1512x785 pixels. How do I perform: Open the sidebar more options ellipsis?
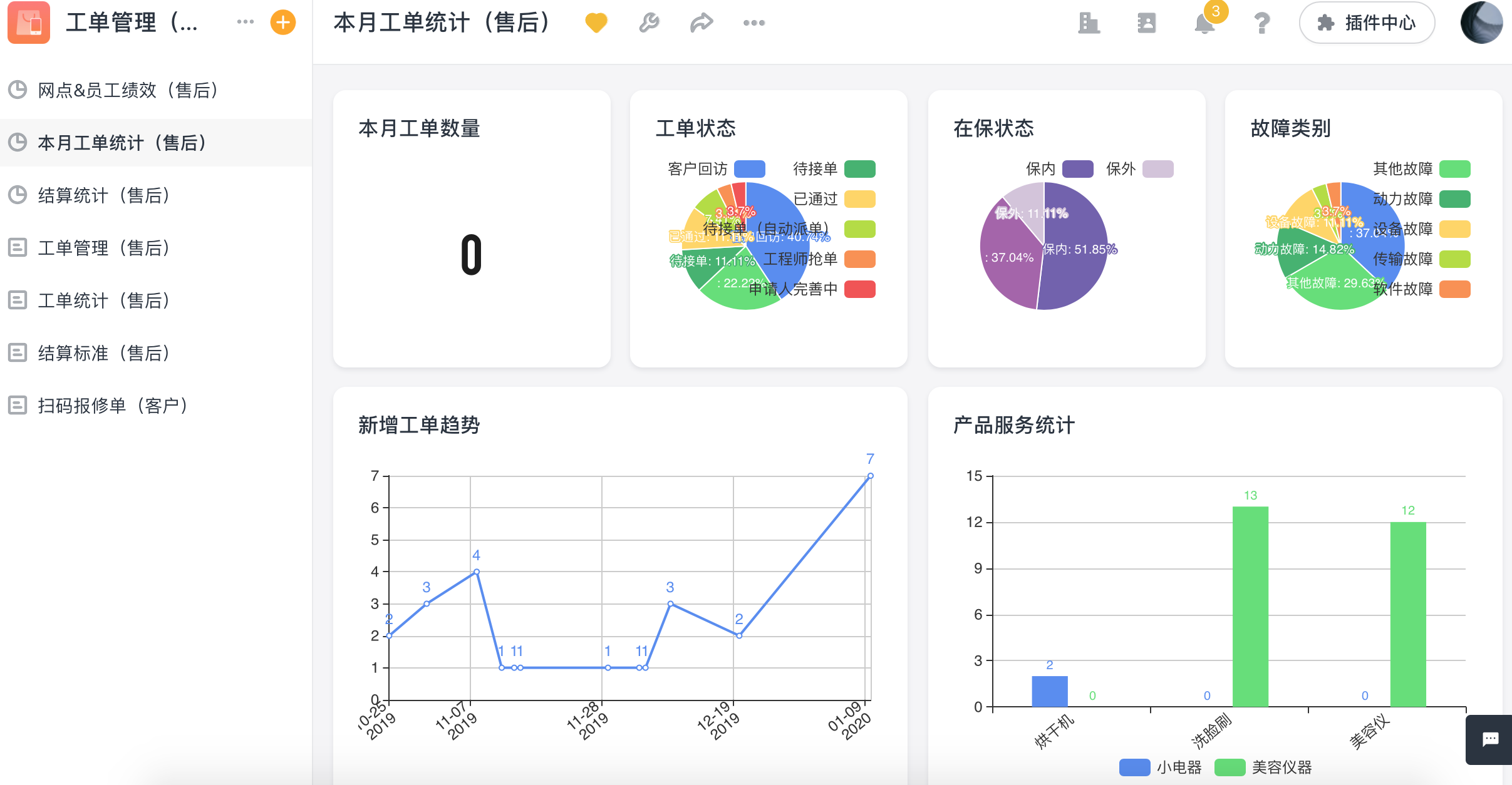(246, 22)
